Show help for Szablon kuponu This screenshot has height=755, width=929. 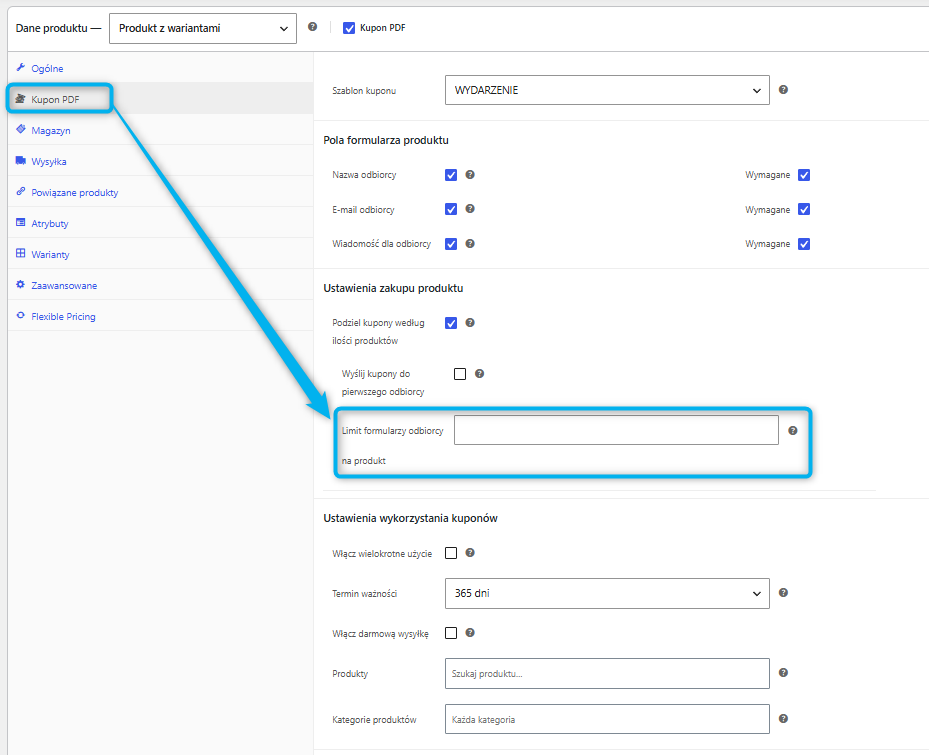coord(783,89)
